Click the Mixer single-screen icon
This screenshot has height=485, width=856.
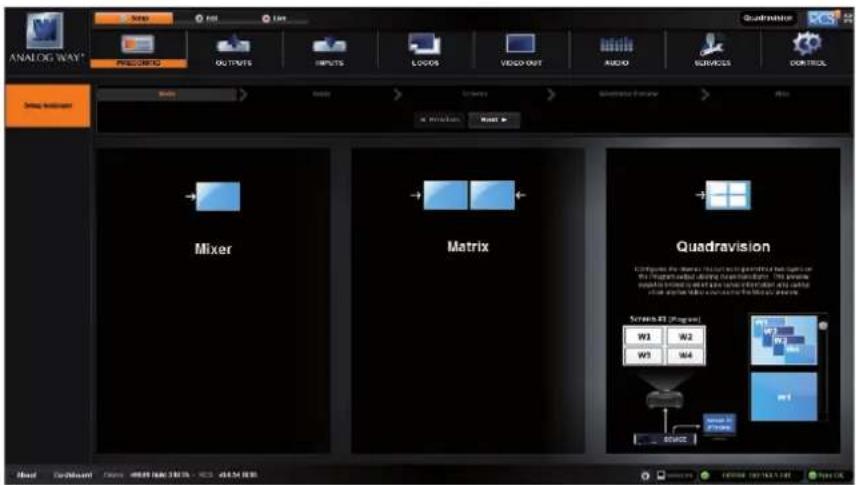[x=213, y=196]
